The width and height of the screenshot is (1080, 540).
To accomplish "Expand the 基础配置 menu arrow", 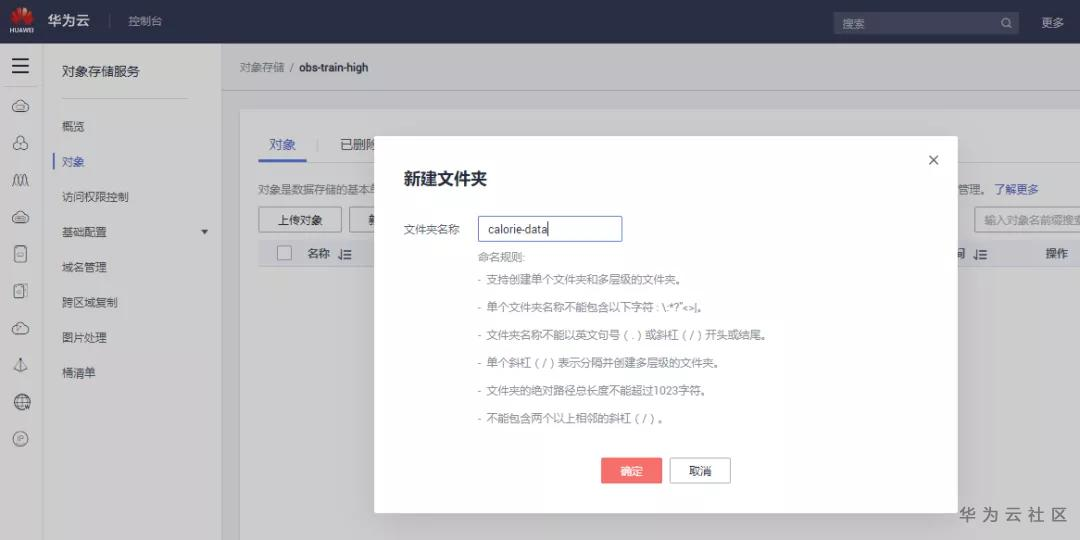I will 205,232.
